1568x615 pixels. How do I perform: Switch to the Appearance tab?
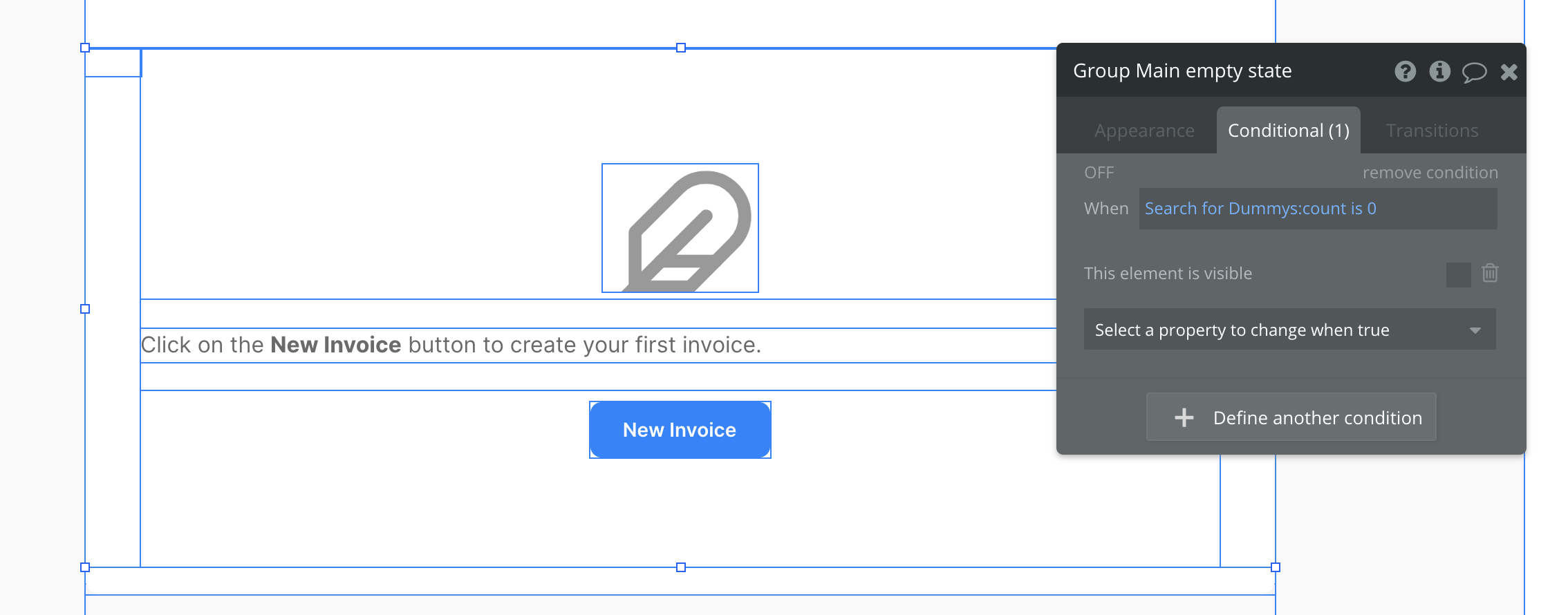click(x=1144, y=131)
